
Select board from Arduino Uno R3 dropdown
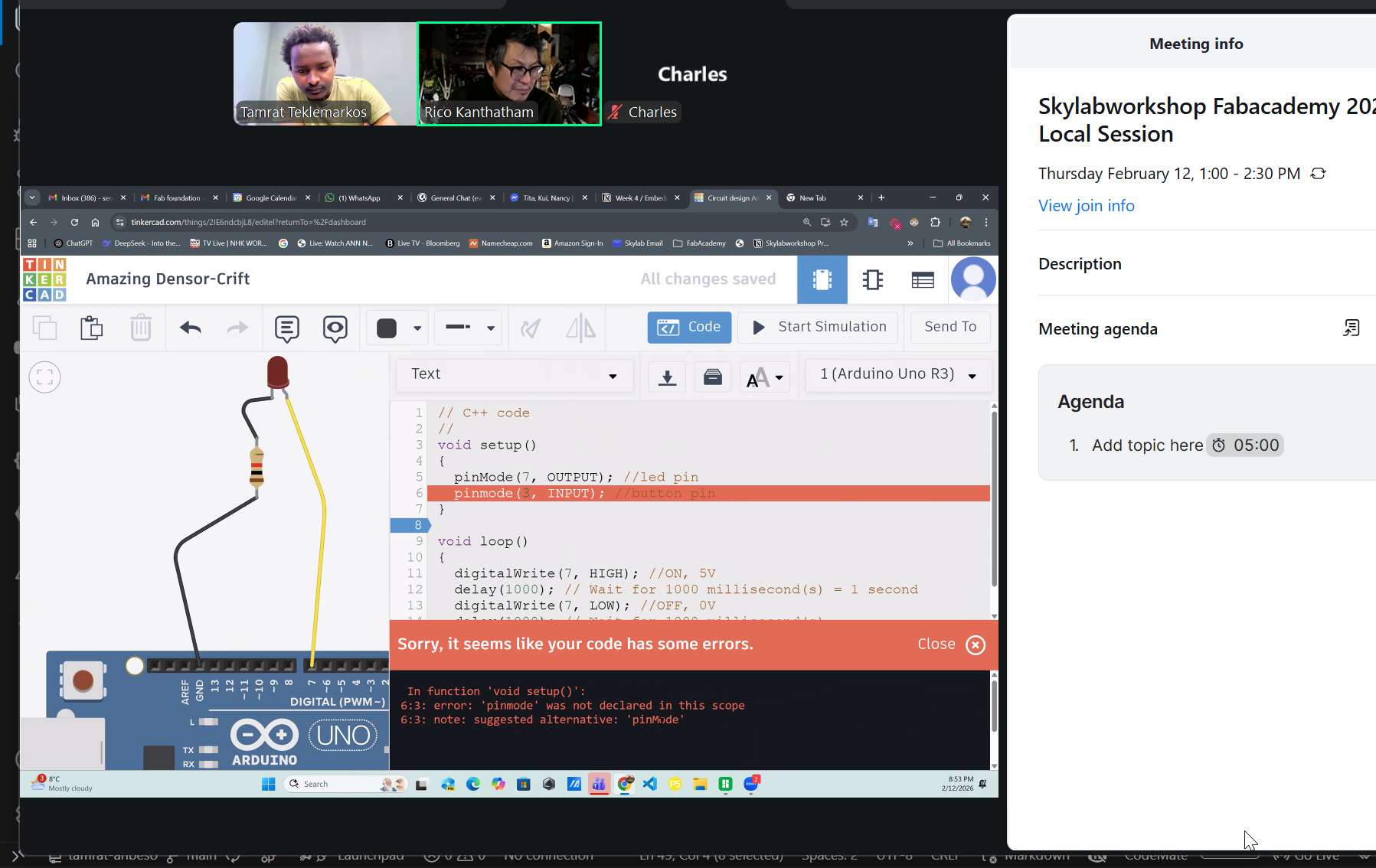pos(898,375)
